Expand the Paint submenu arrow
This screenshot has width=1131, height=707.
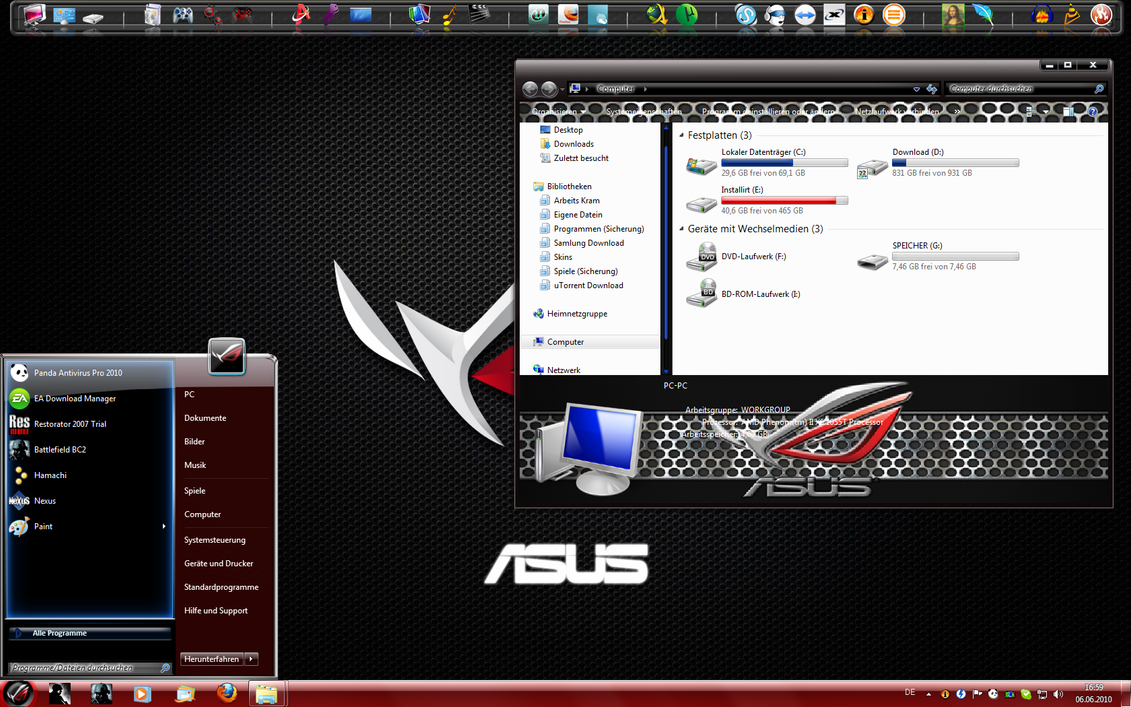pyautogui.click(x=164, y=526)
